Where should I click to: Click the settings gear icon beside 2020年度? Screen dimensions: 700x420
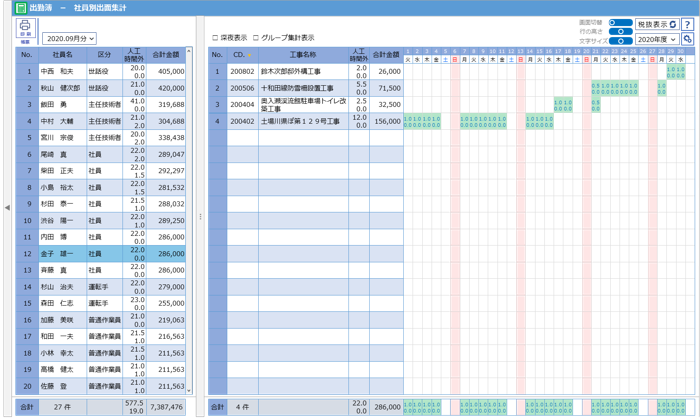click(x=688, y=39)
